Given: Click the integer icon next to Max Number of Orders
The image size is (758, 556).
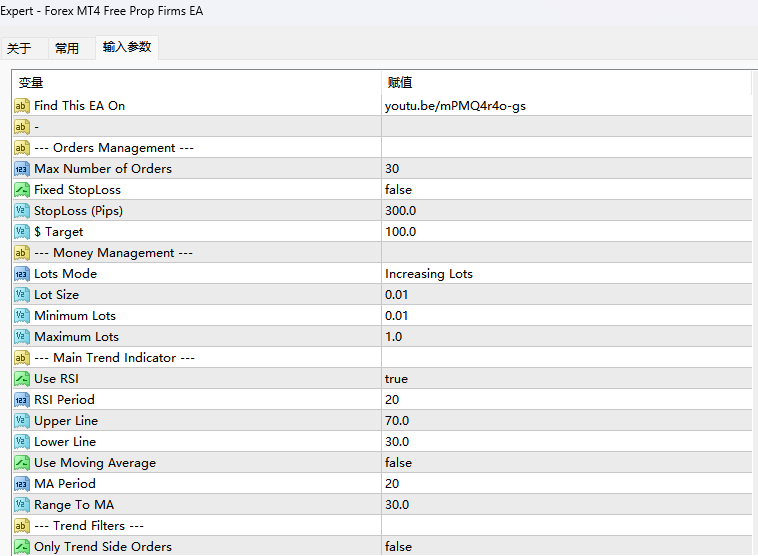Looking at the screenshot, I should click(x=22, y=169).
